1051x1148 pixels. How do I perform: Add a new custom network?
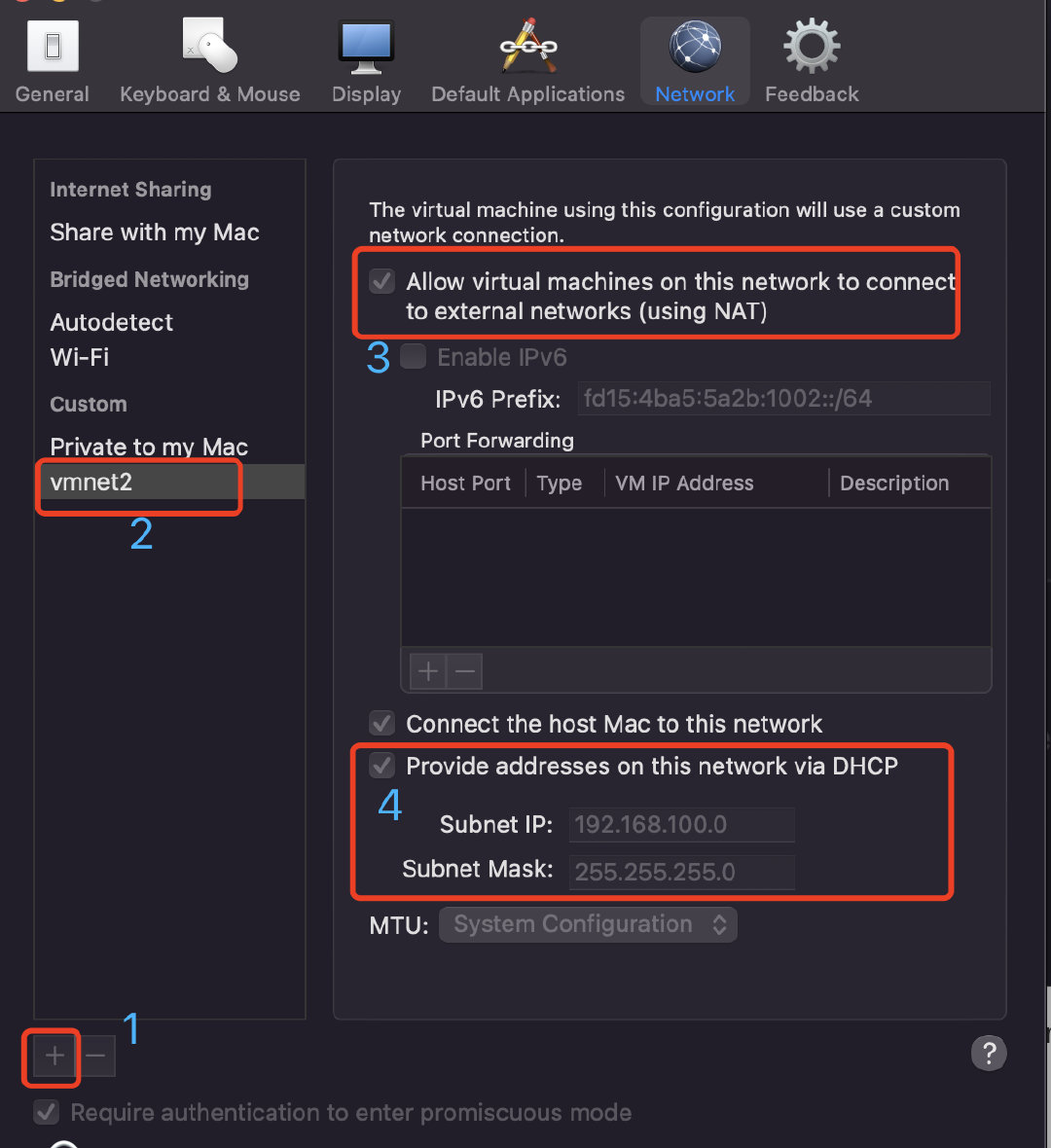click(x=54, y=1056)
